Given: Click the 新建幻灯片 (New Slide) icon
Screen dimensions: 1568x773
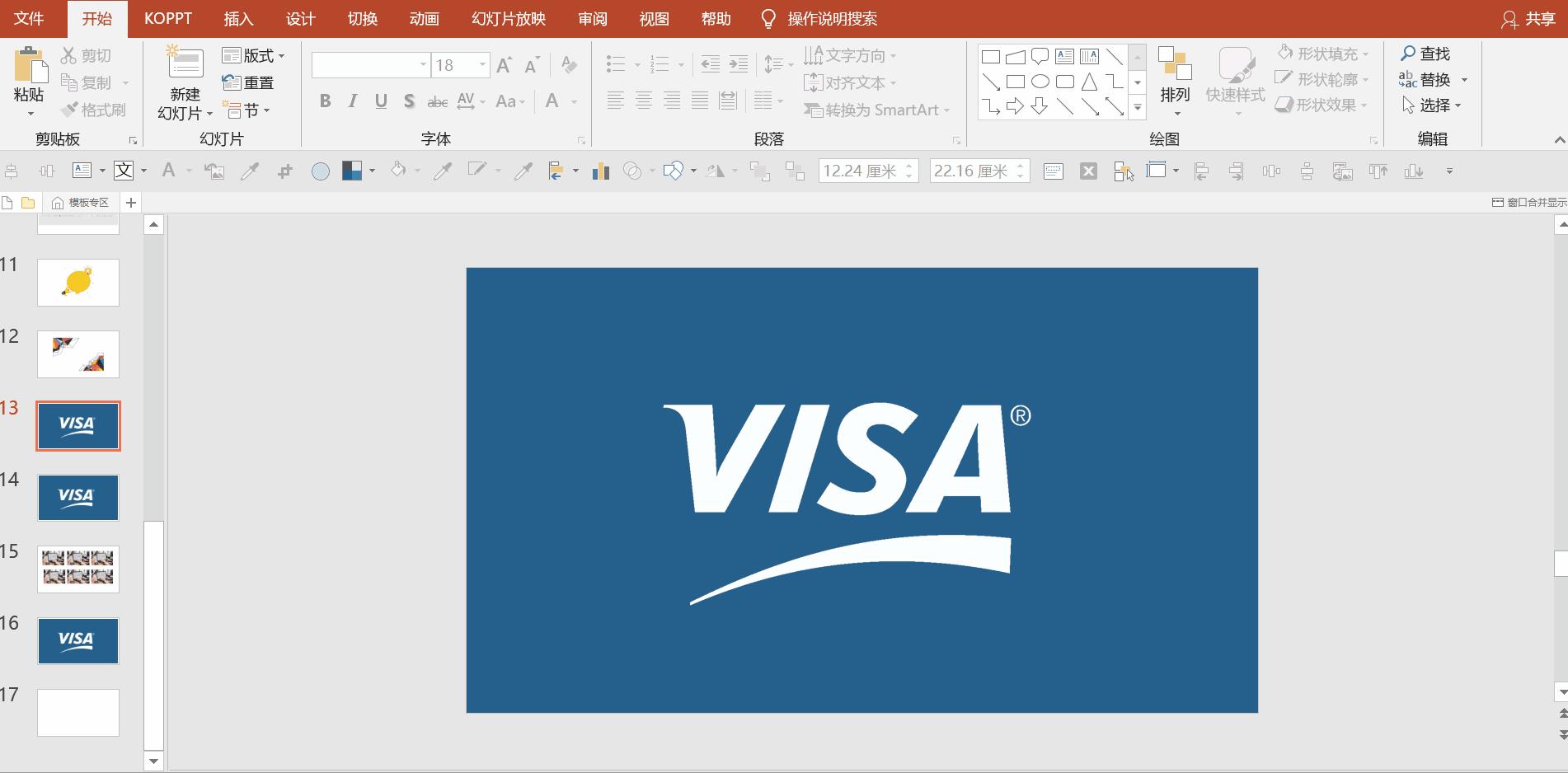Looking at the screenshot, I should 185,63.
